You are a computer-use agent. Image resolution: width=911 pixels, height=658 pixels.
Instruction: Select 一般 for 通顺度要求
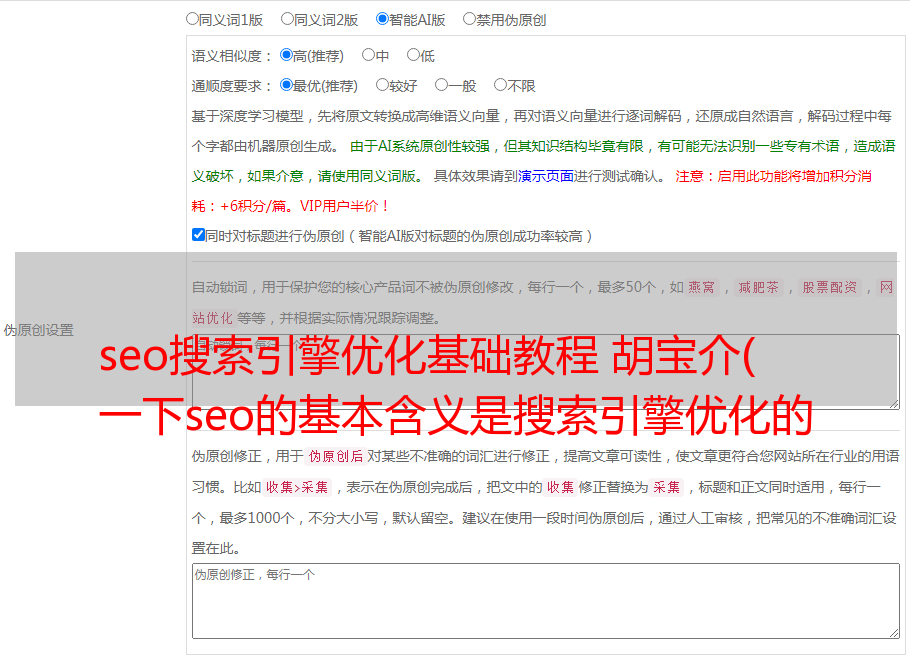tap(442, 85)
